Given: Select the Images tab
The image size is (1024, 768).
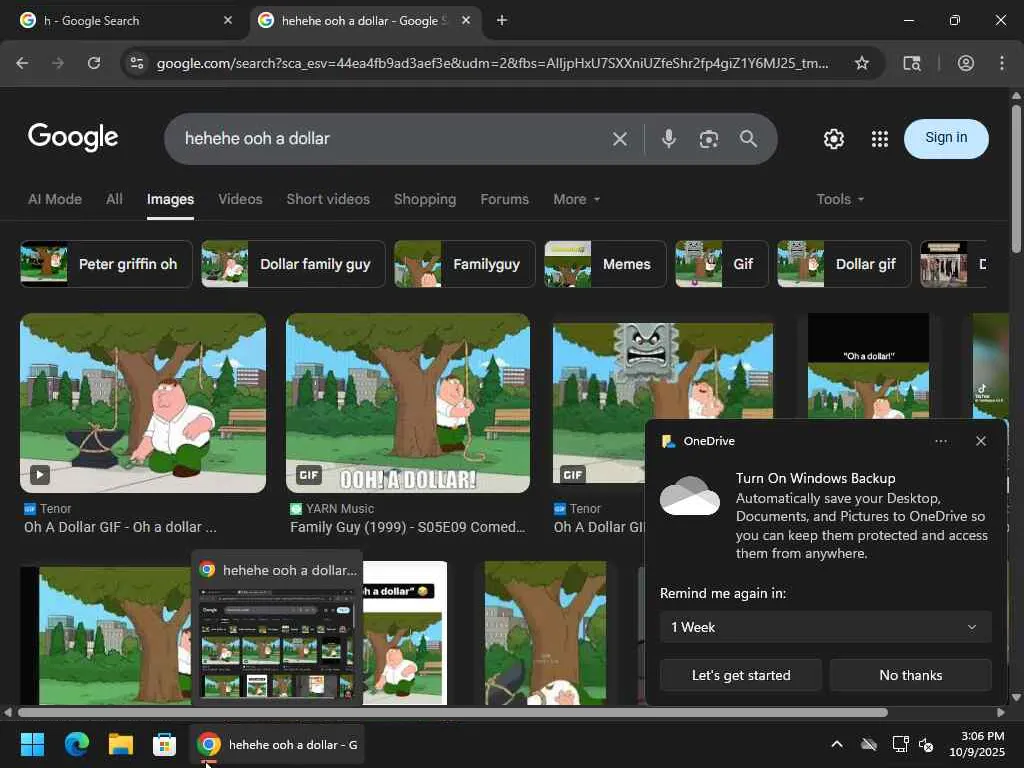Looking at the screenshot, I should click(x=170, y=199).
